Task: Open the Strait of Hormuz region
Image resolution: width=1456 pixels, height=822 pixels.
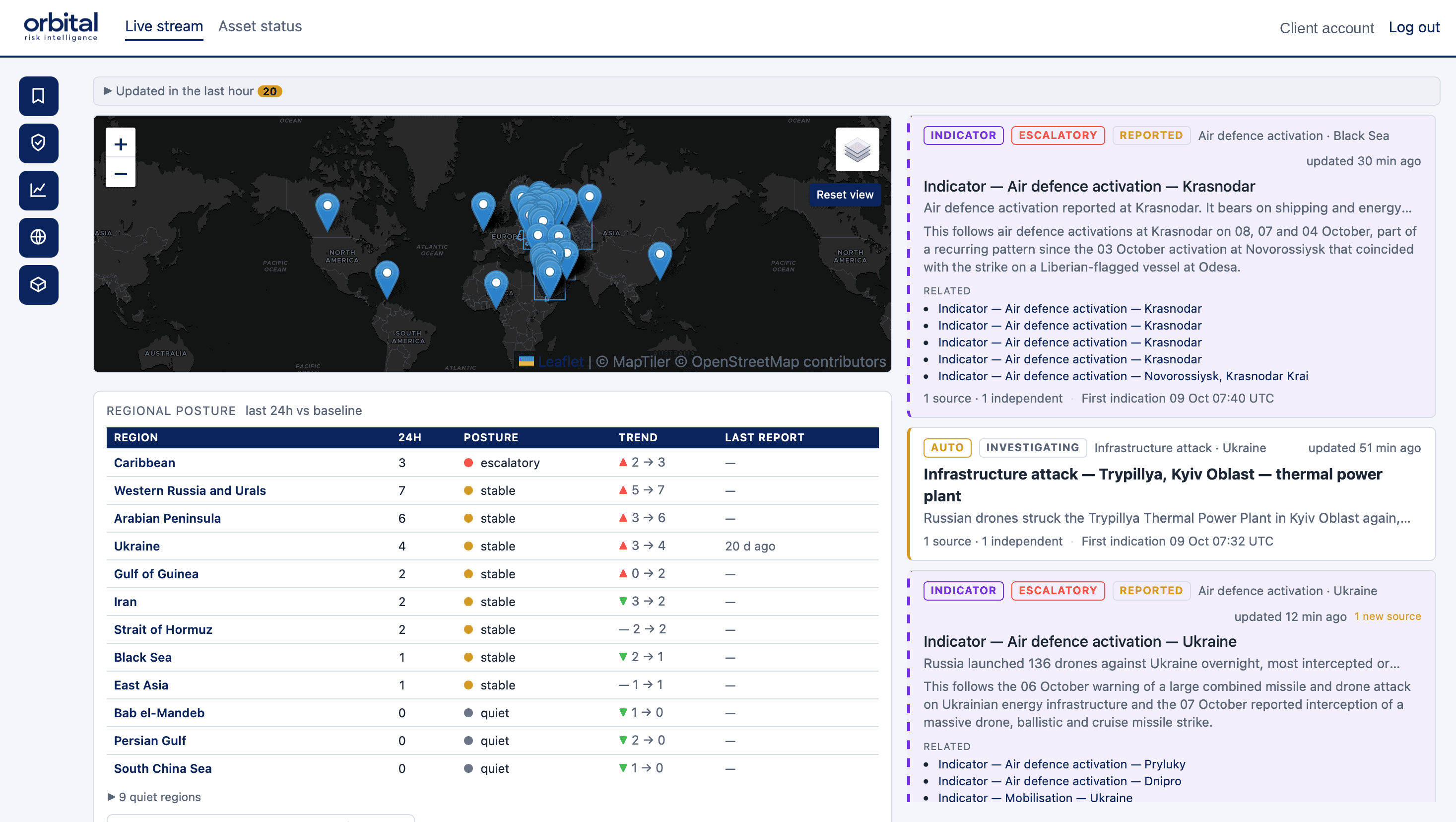Action: click(x=163, y=629)
